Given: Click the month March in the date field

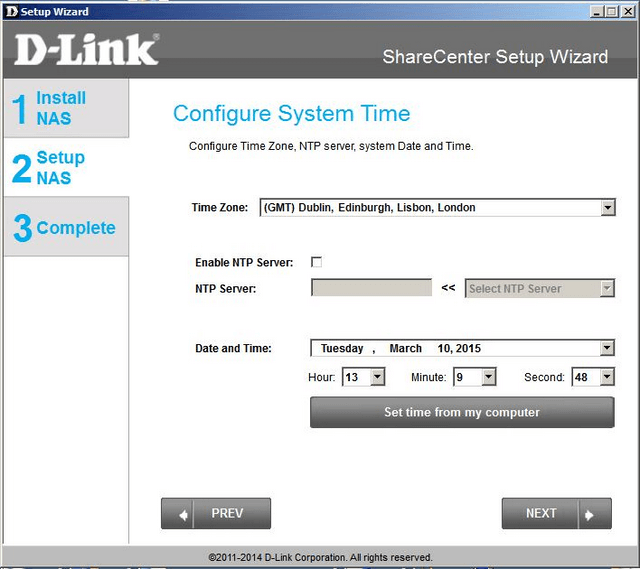Looking at the screenshot, I should click(405, 348).
